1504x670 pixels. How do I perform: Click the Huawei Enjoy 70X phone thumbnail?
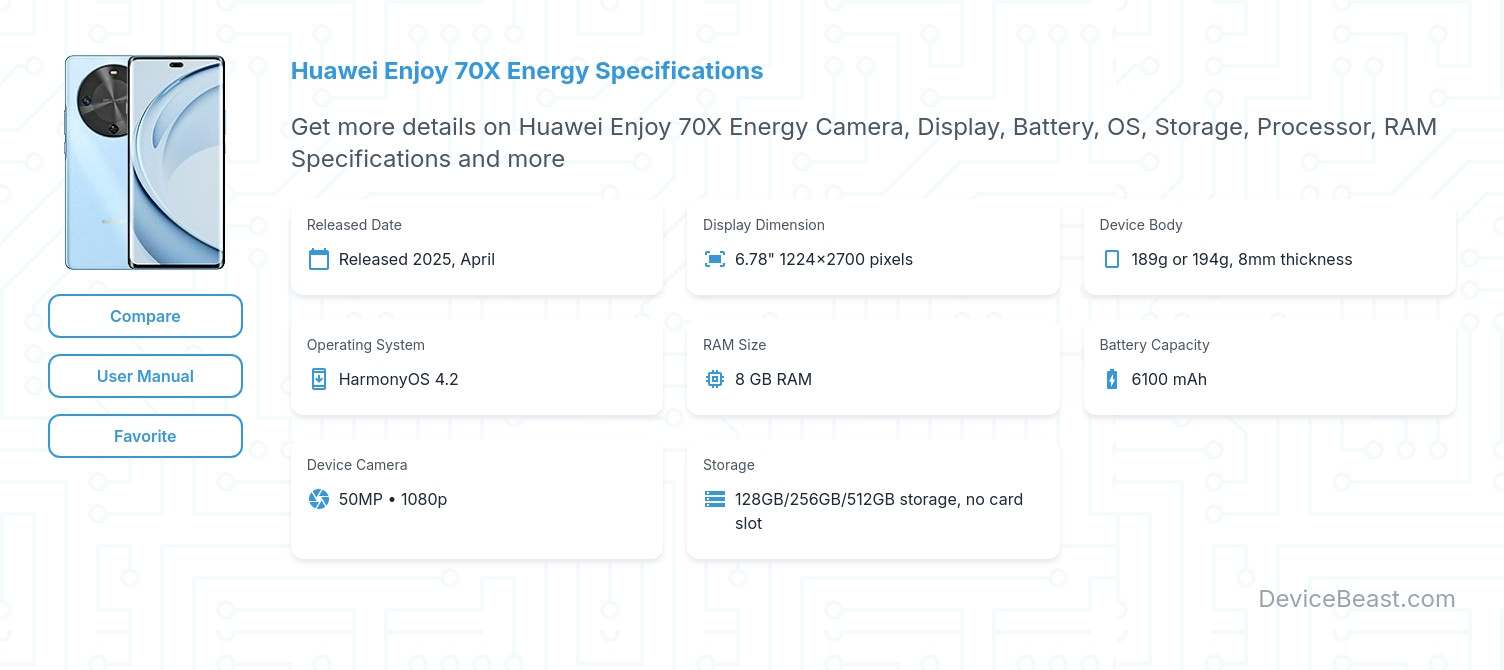click(145, 163)
